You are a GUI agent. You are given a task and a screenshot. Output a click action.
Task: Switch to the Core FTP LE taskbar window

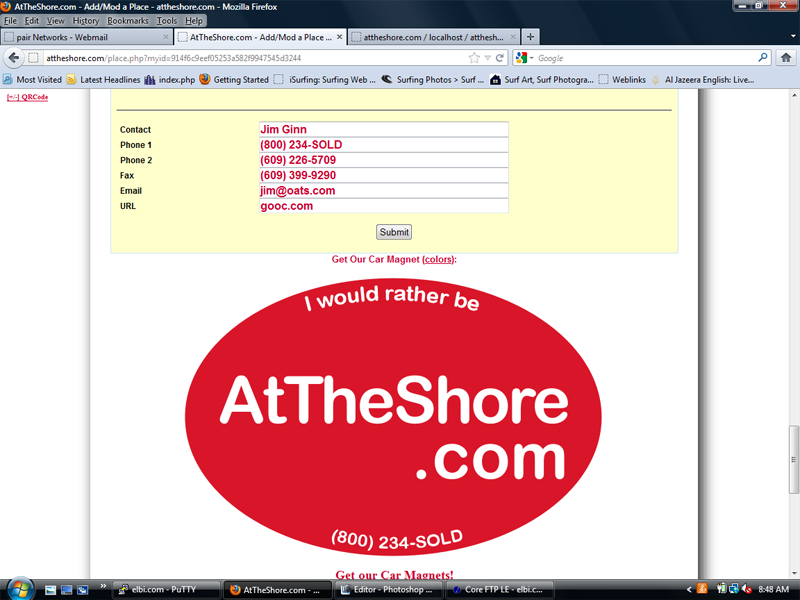(499, 590)
